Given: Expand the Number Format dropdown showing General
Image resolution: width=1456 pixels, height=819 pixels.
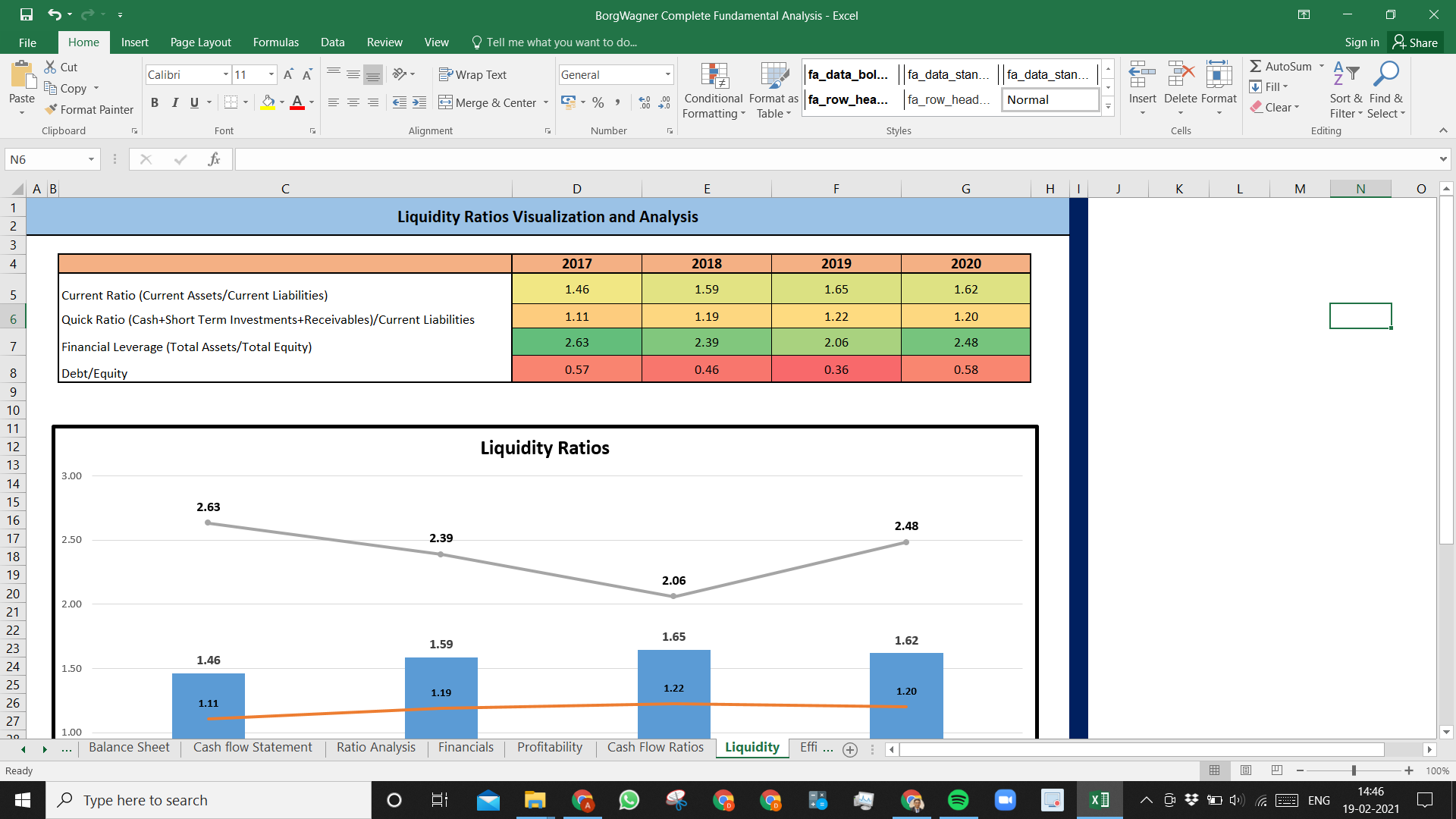Looking at the screenshot, I should [x=668, y=74].
